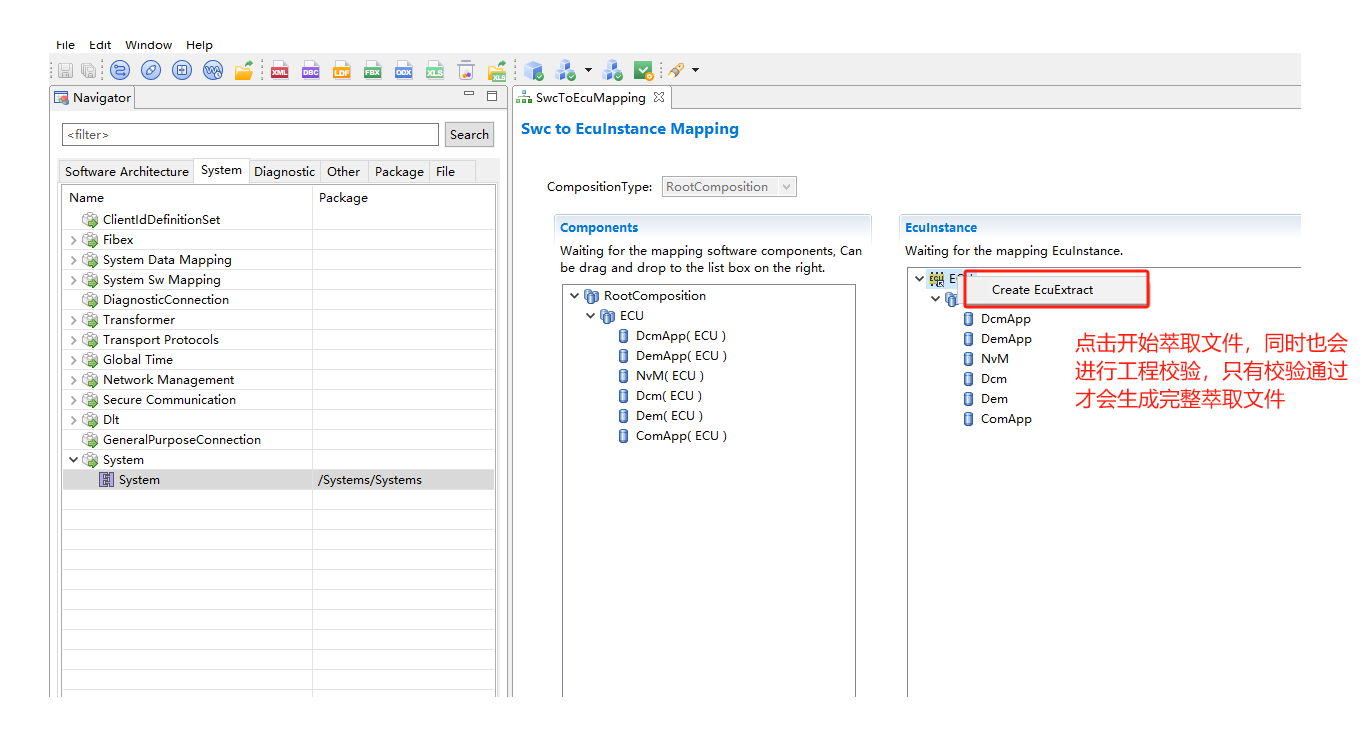The width and height of the screenshot is (1370, 756).
Task: Select Create EcuExtract from context menu
Action: [1042, 290]
